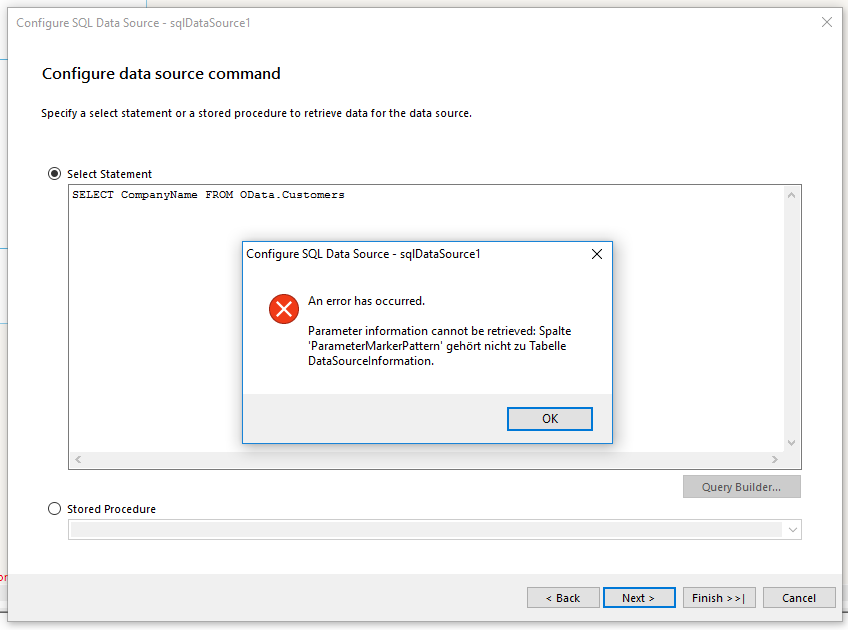Click the error message text
Screen dimensions: 848x630
point(439,346)
